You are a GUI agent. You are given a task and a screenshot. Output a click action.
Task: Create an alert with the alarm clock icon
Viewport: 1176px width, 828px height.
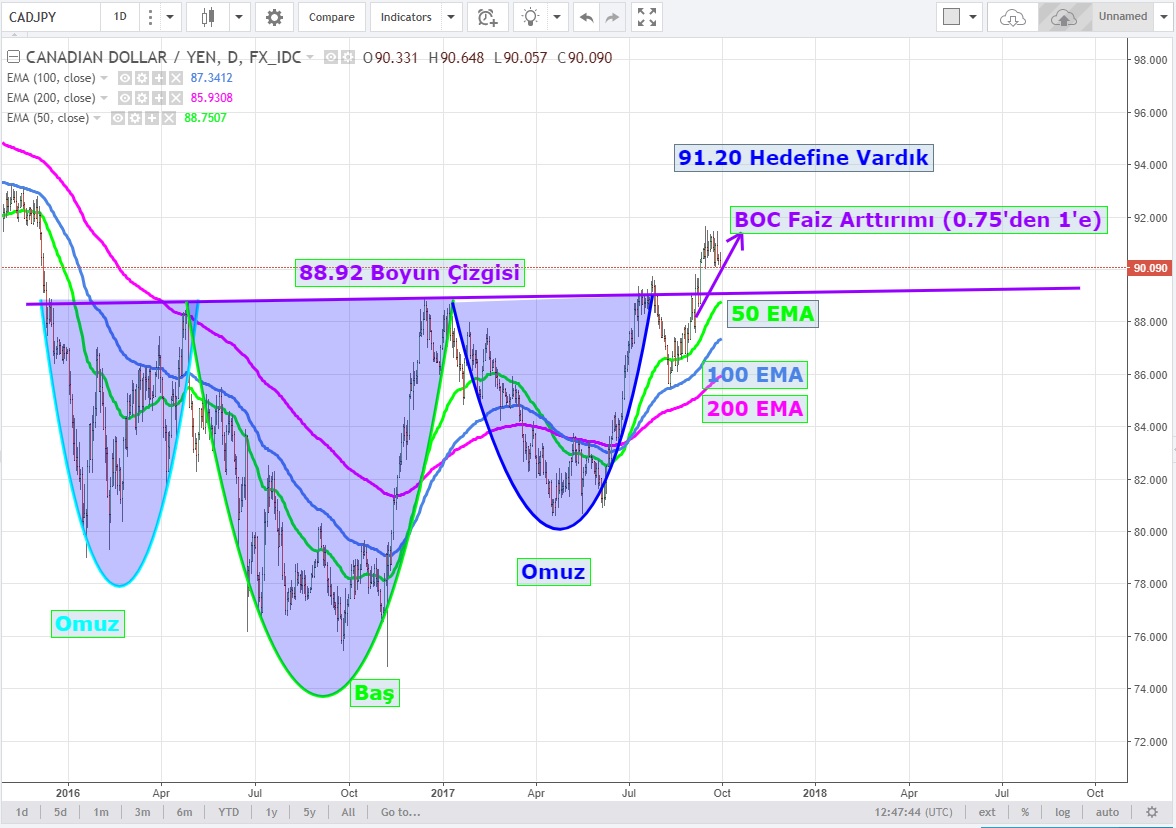point(487,17)
